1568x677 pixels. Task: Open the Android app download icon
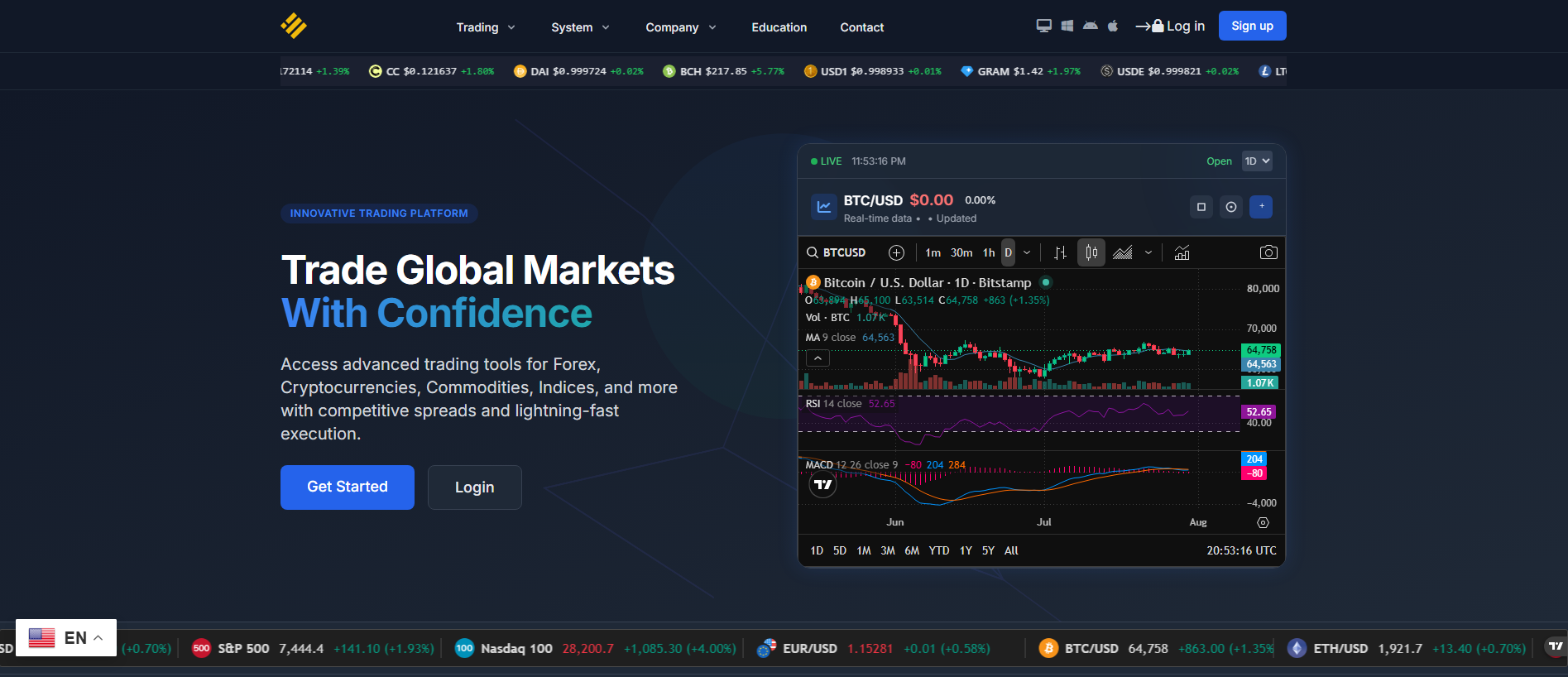tap(1091, 26)
